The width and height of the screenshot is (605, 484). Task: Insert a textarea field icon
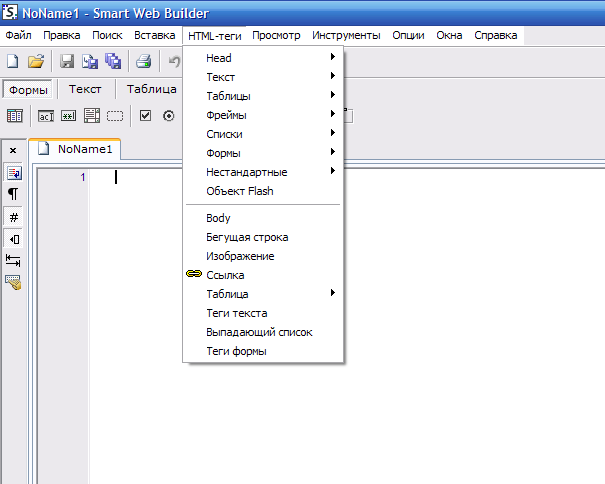[x=92, y=115]
